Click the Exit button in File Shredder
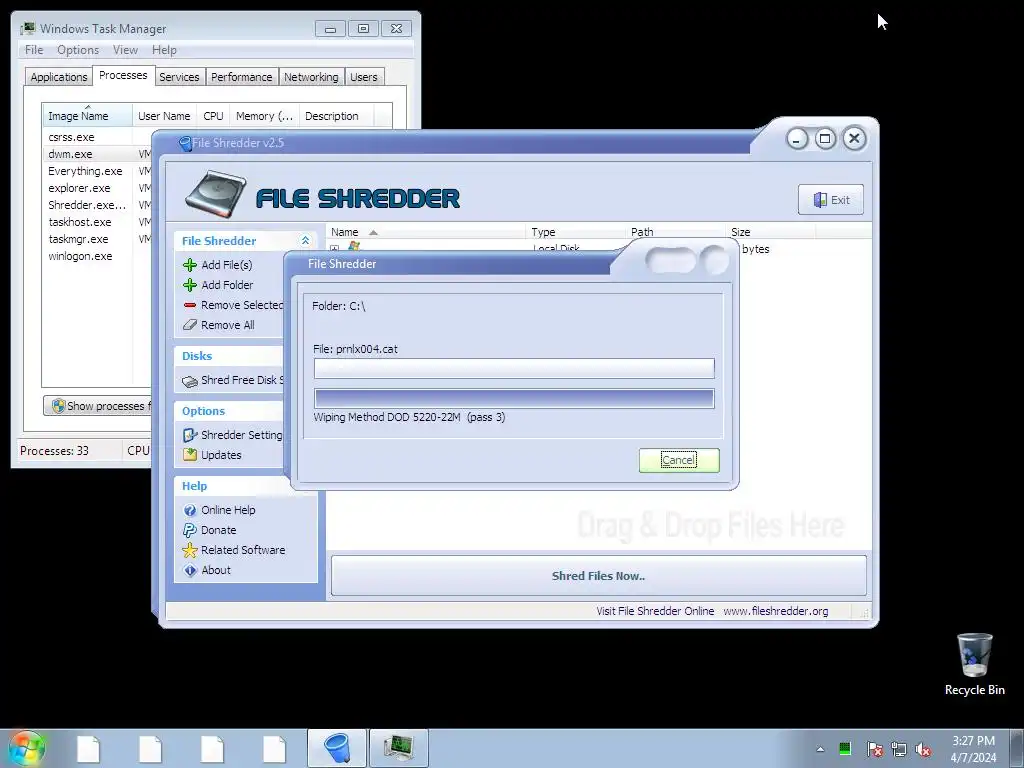Image resolution: width=1024 pixels, height=768 pixels. click(x=831, y=200)
